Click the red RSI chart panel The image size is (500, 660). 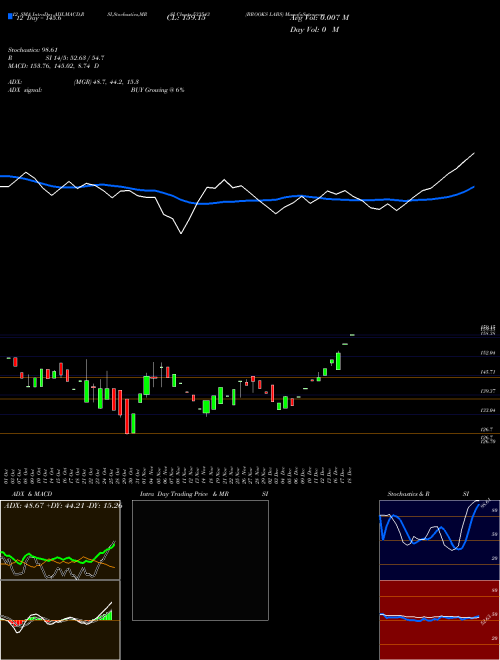point(439,620)
